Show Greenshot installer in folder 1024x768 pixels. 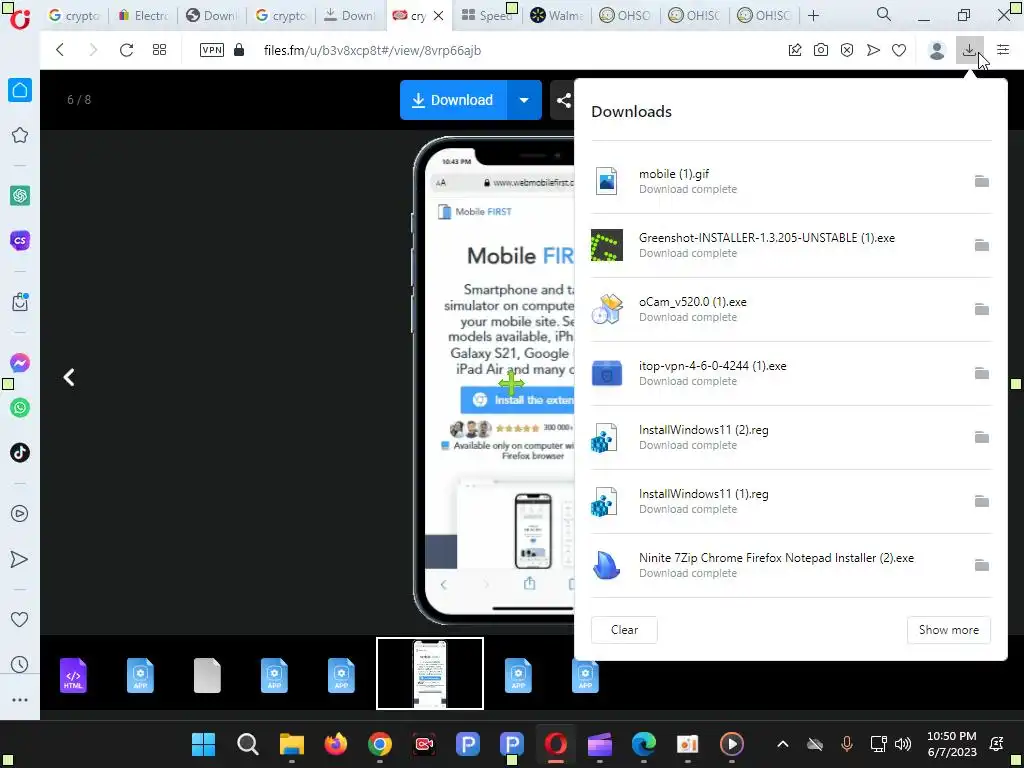982,245
